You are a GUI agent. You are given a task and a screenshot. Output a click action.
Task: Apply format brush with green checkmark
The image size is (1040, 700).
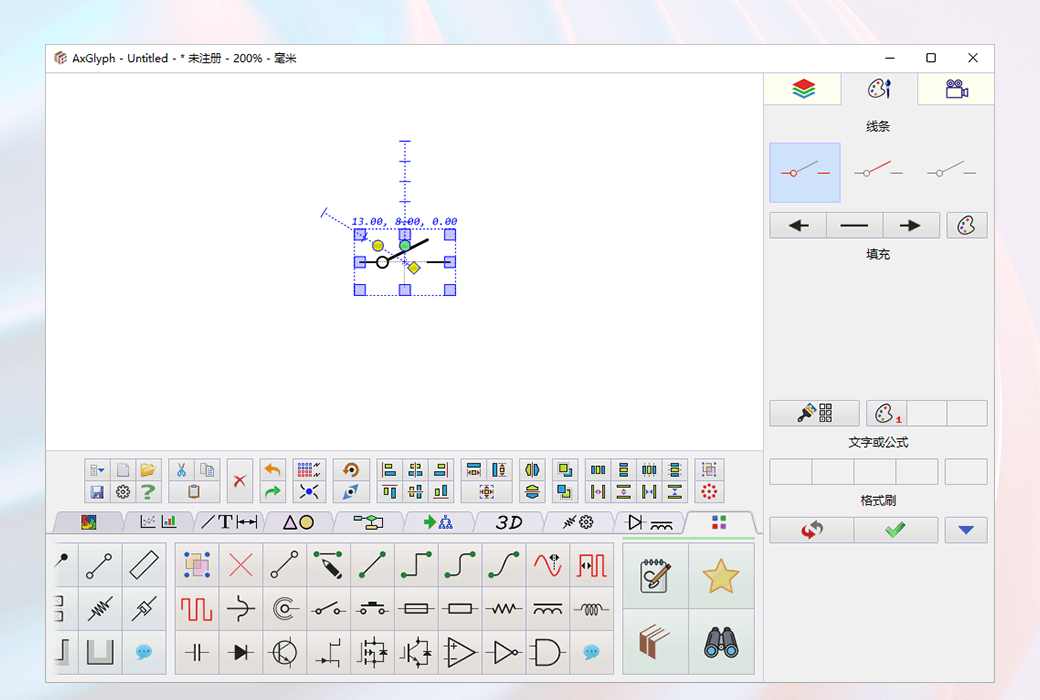click(x=895, y=529)
